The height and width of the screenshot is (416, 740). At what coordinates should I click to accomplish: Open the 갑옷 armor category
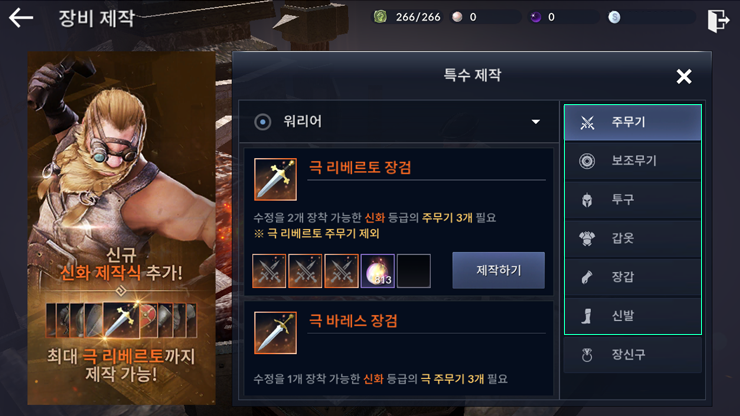coord(632,238)
